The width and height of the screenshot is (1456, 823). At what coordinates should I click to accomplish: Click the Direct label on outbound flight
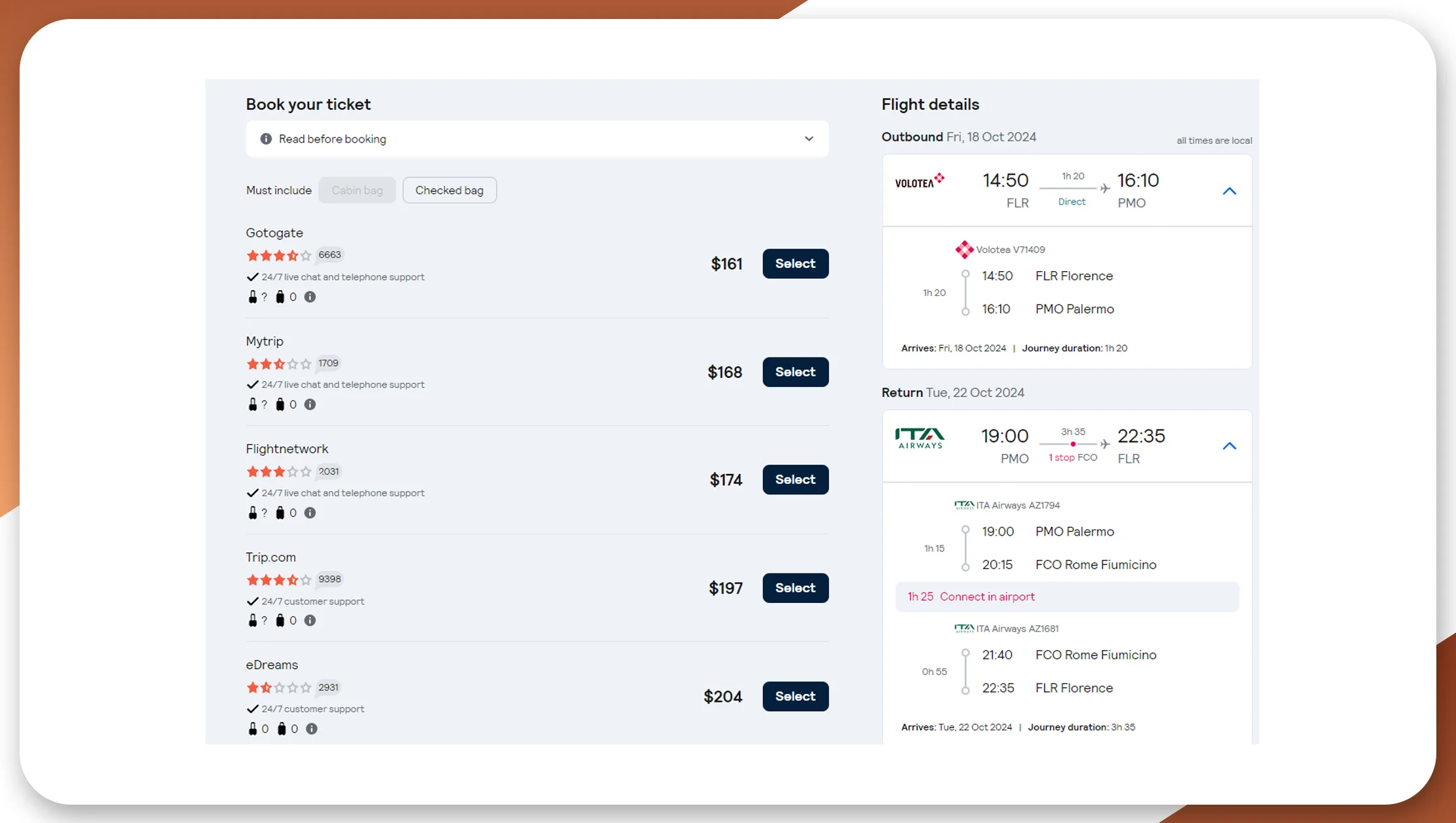click(1072, 202)
